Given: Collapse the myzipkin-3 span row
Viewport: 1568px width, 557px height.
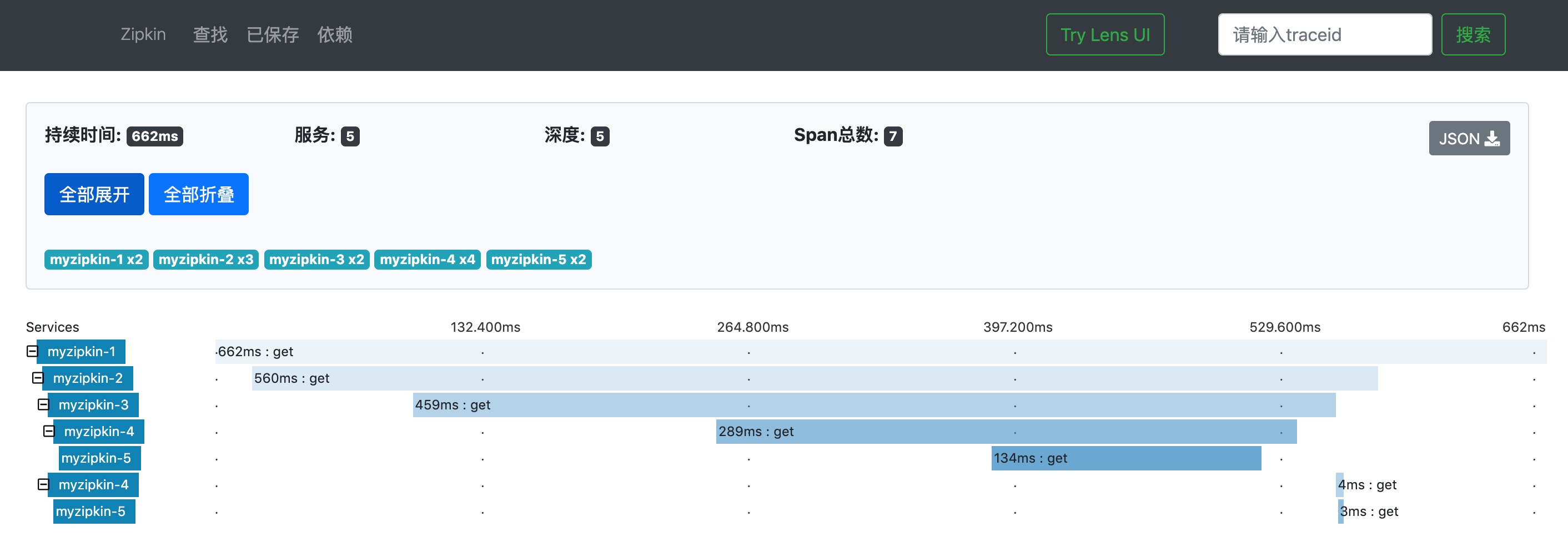Looking at the screenshot, I should [43, 405].
